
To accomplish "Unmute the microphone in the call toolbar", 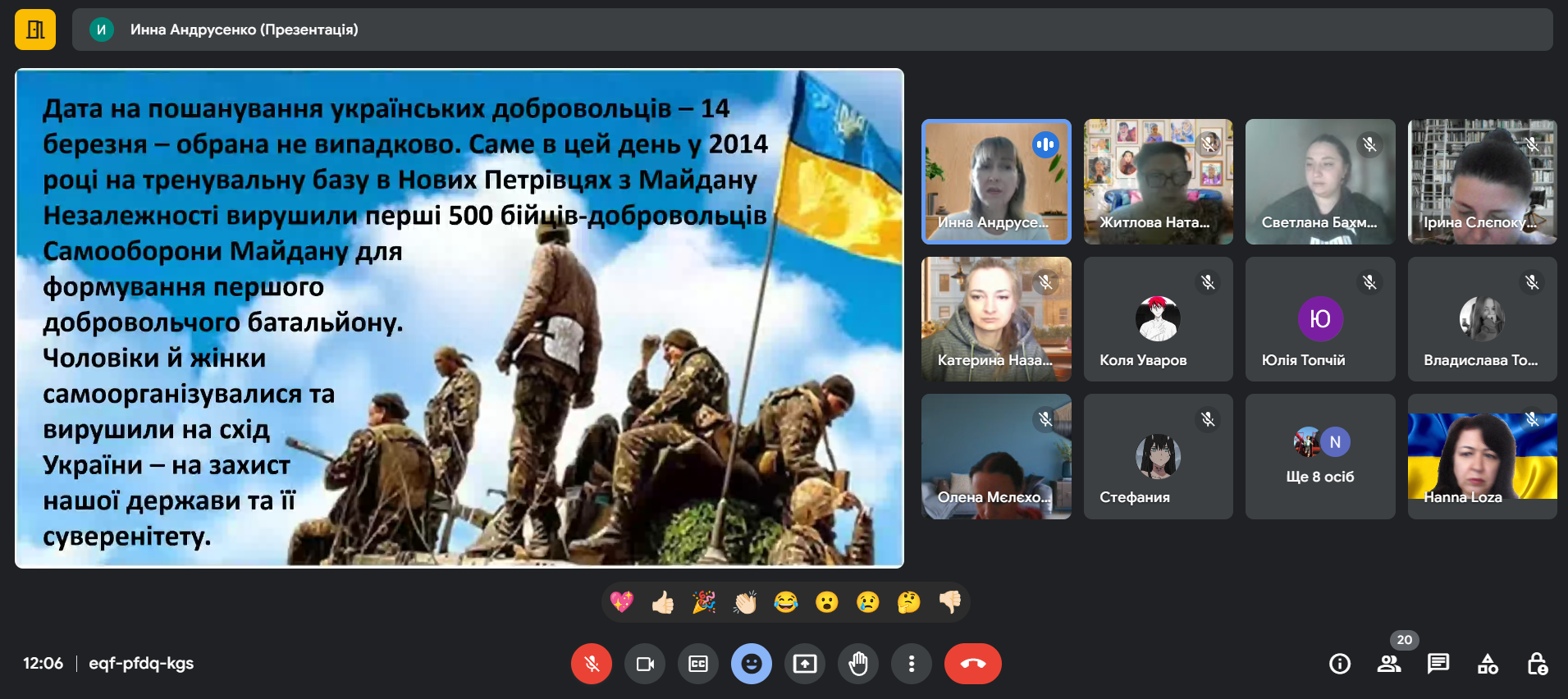I will [591, 664].
